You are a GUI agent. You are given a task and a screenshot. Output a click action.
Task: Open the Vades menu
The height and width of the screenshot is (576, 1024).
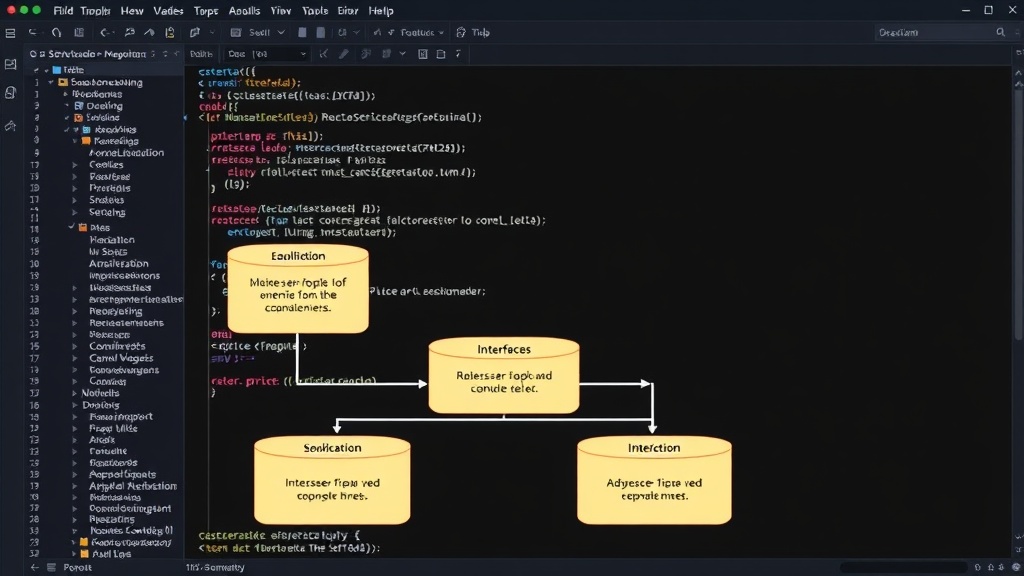(x=168, y=11)
